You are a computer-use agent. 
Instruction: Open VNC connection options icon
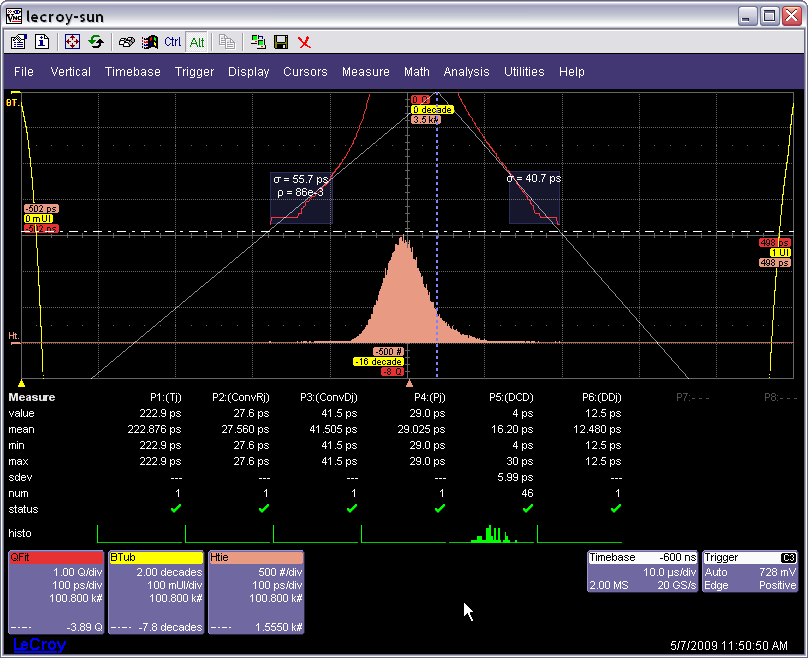coord(19,42)
